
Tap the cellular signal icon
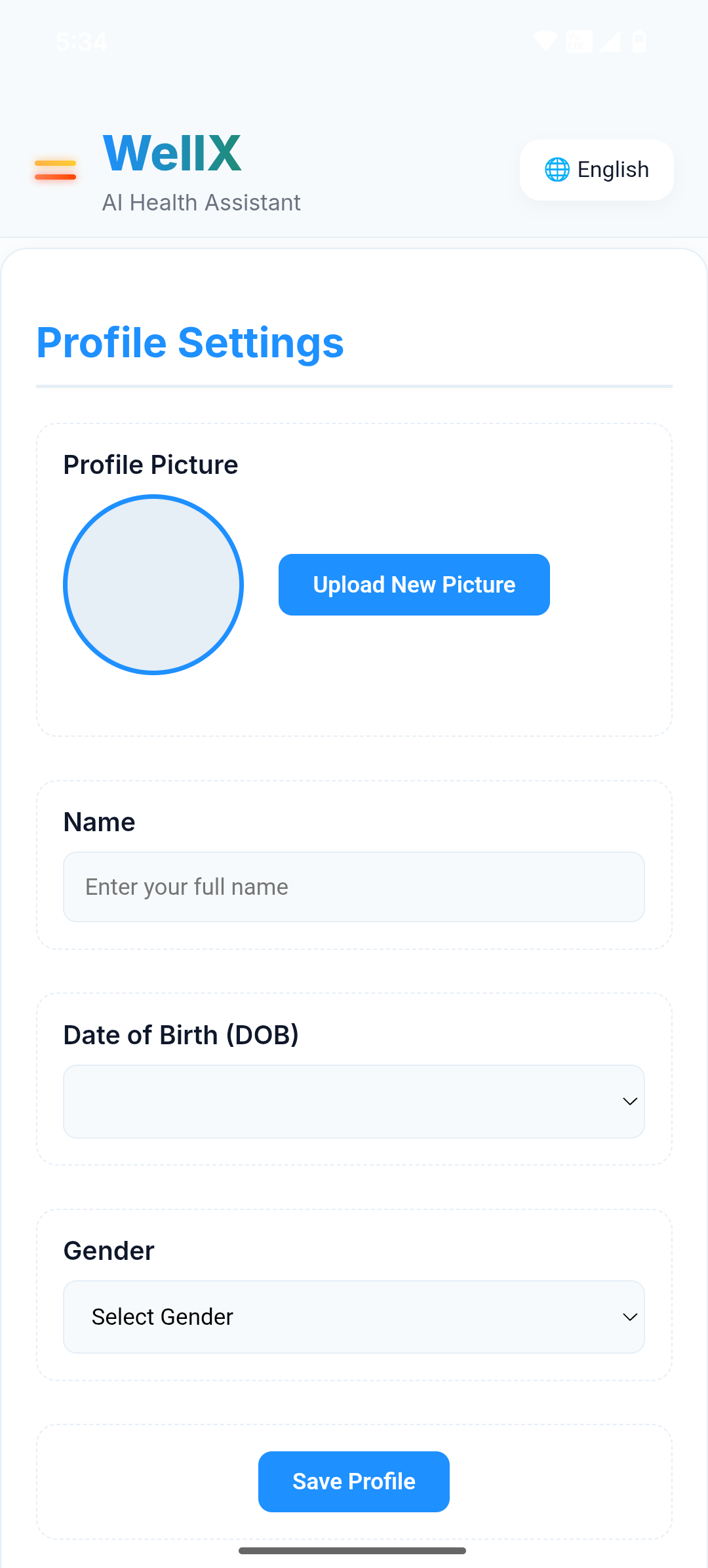610,41
